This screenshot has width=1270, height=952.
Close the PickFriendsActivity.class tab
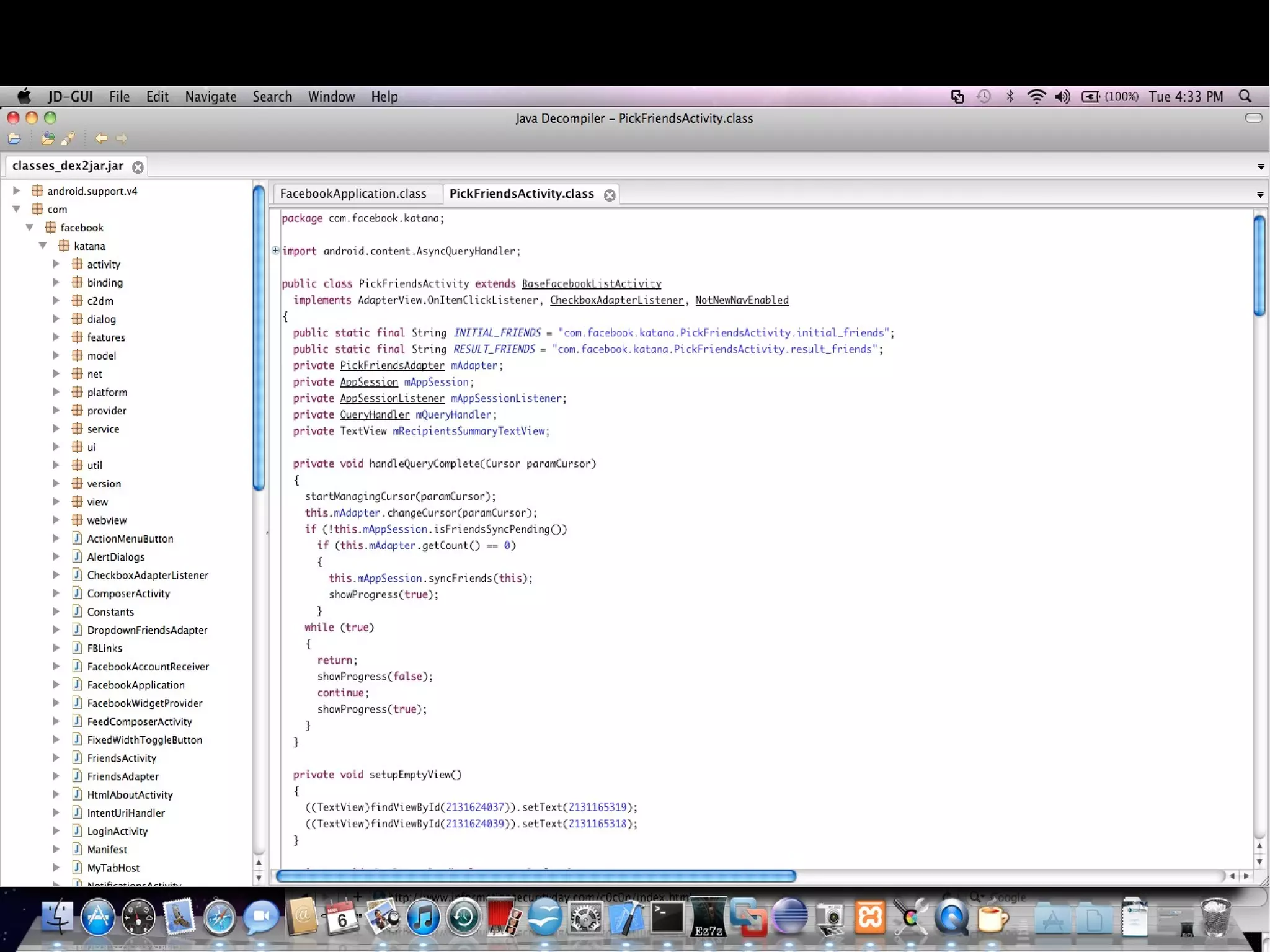tap(610, 195)
